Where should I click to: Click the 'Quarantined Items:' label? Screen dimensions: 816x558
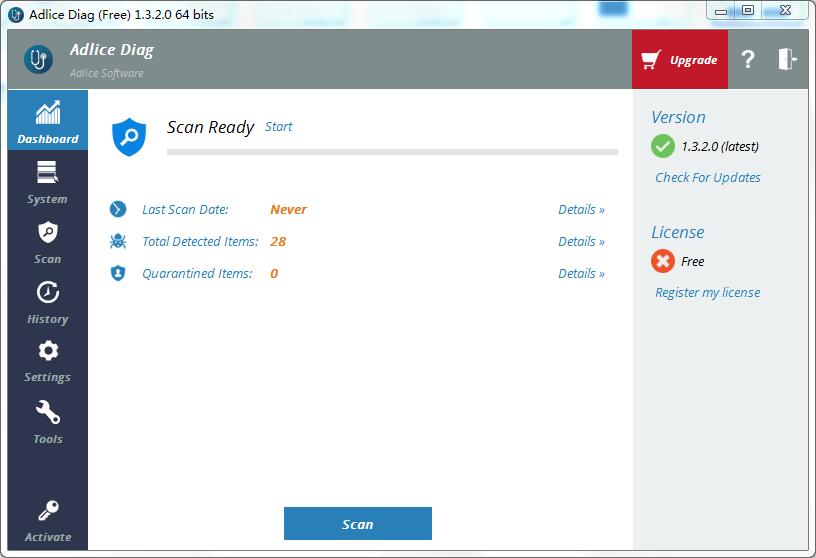[x=197, y=273]
